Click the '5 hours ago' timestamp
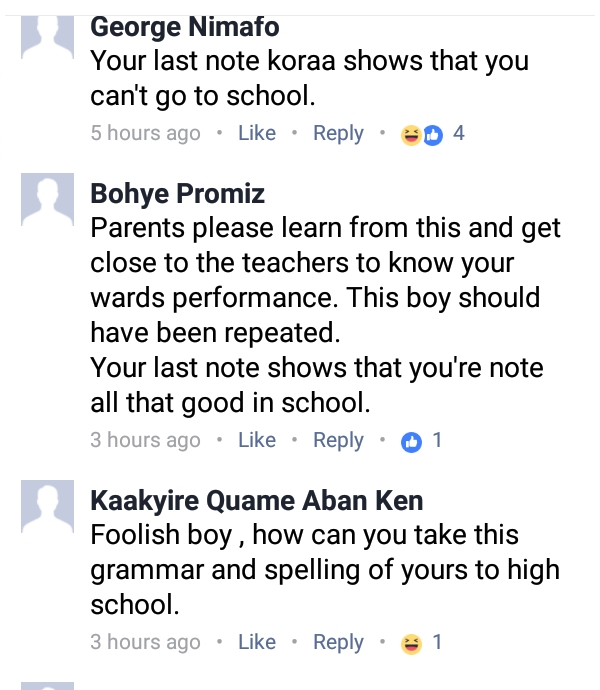The image size is (600, 690). pyautogui.click(x=145, y=133)
